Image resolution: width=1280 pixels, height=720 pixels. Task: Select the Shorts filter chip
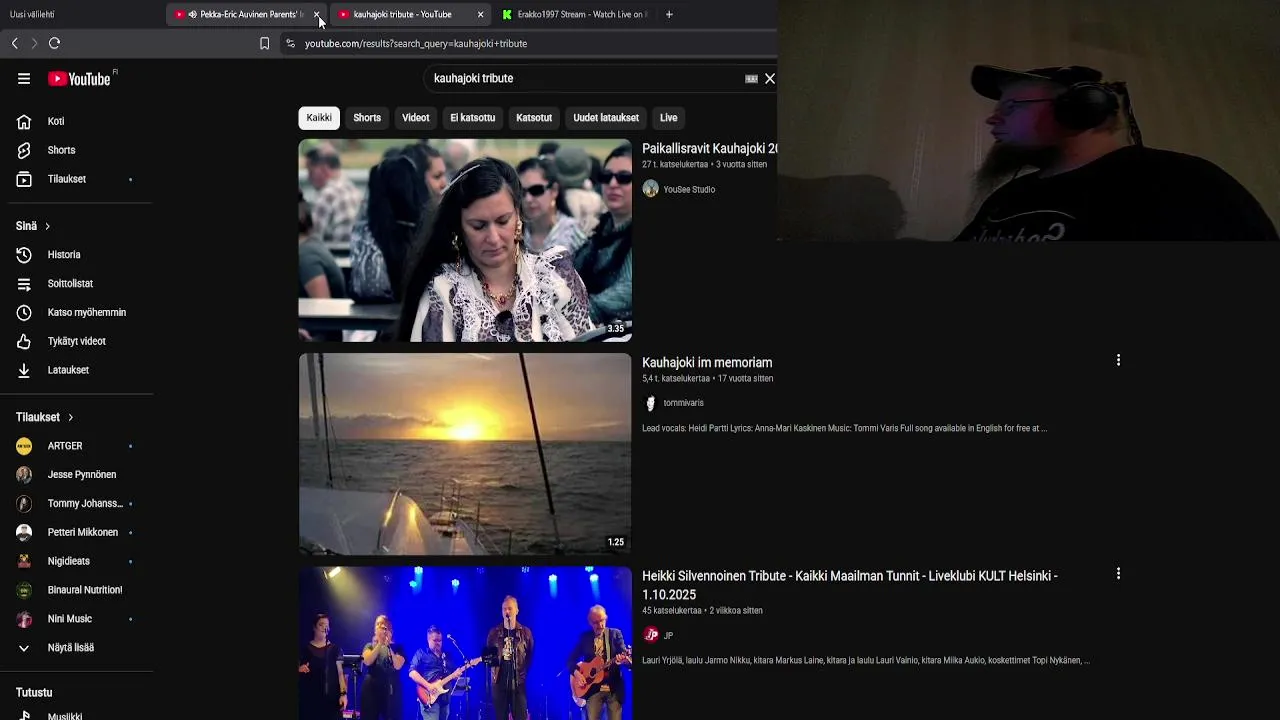(367, 118)
